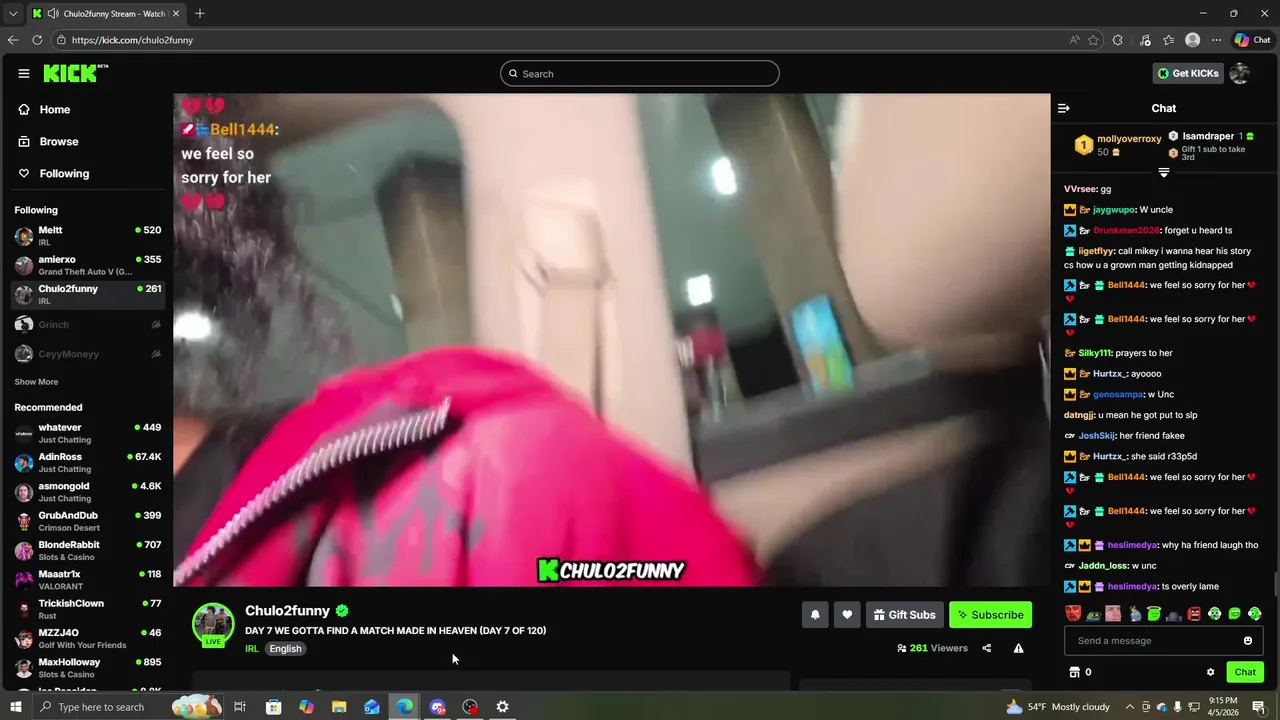The image size is (1280, 720).
Task: Open Meltt channel in Following list
Action: (x=88, y=235)
